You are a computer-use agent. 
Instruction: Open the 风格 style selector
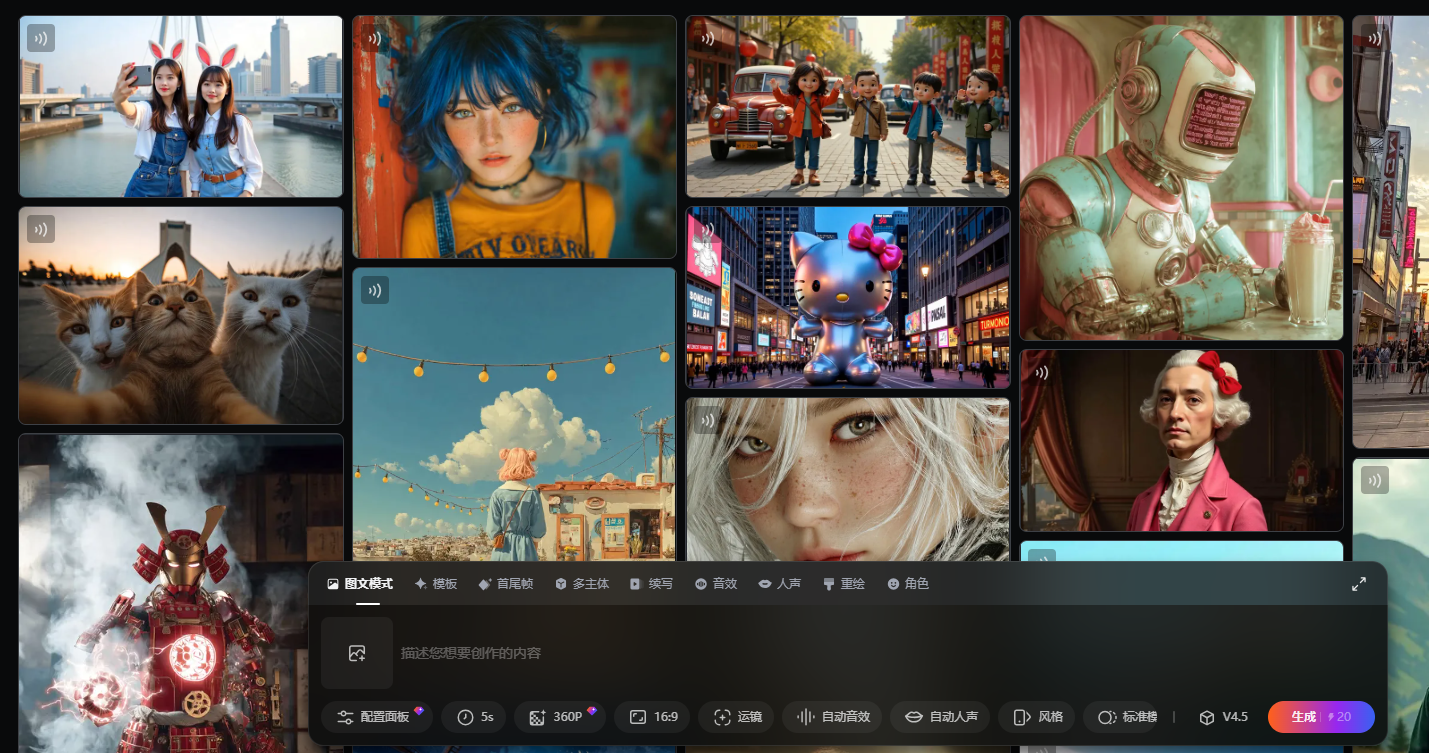(1037, 717)
